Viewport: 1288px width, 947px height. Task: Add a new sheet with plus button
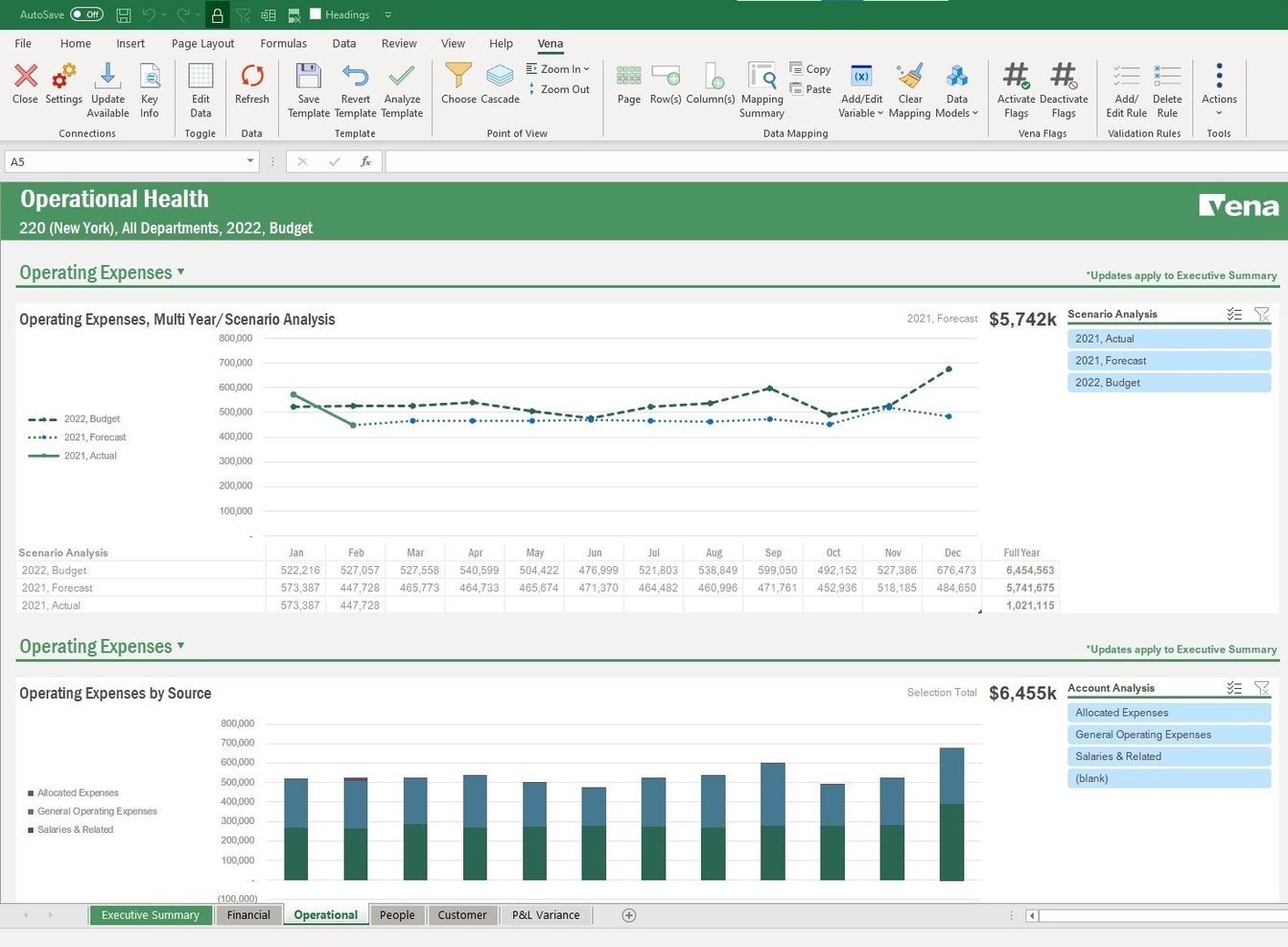[629, 915]
